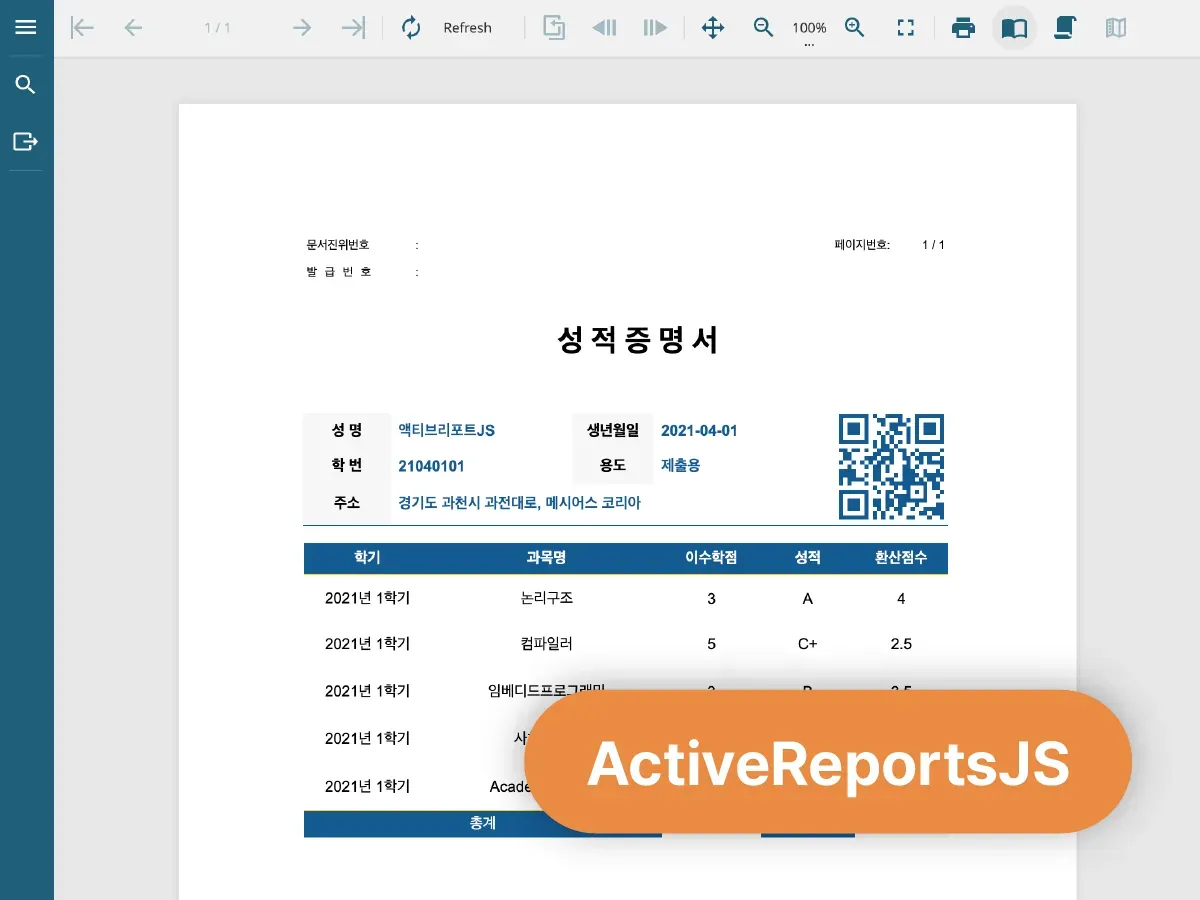Open the hamburger menu in sidebar
Viewport: 1200px width, 900px height.
coord(26,27)
